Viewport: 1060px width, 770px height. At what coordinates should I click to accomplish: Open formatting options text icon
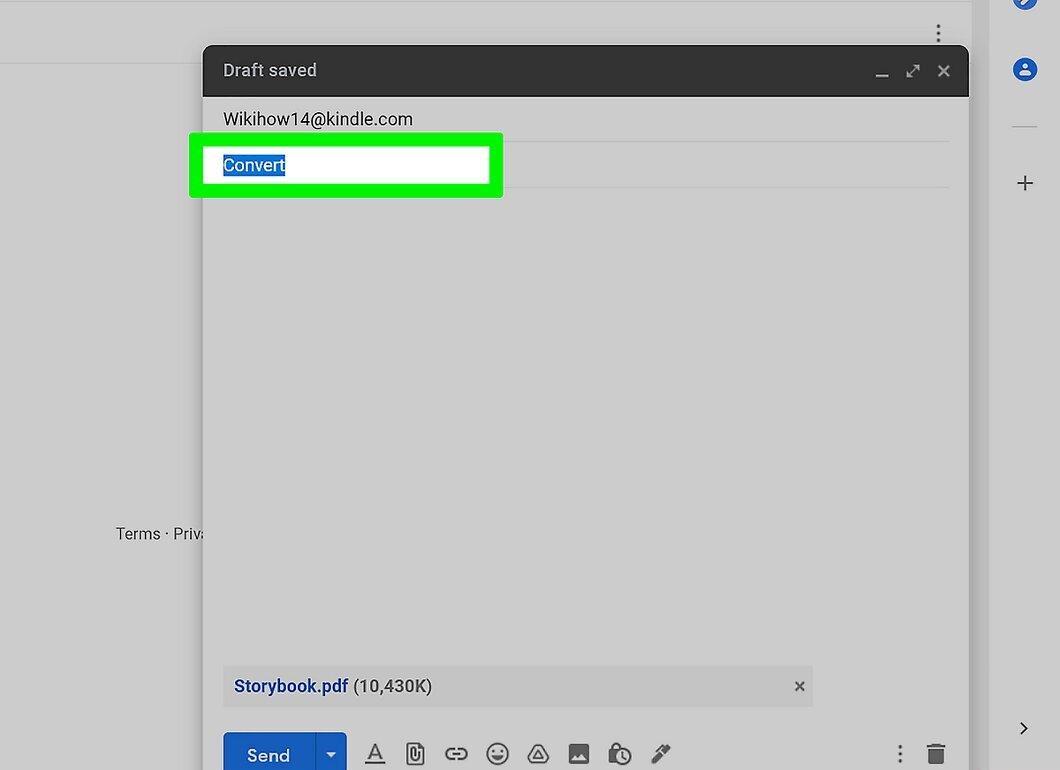click(x=375, y=753)
